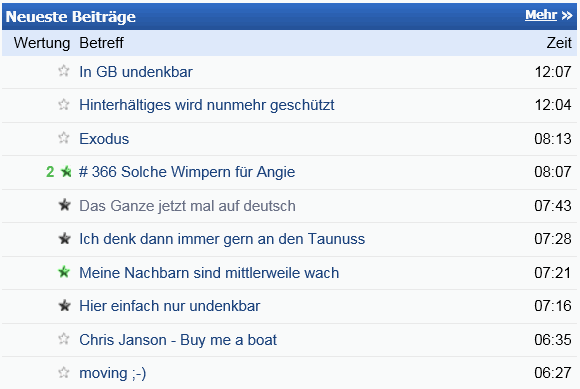Click the green star by 'Meine Nachbarn sind mittlerweile wach'
The width and height of the screenshot is (580, 389).
pyautogui.click(x=64, y=272)
